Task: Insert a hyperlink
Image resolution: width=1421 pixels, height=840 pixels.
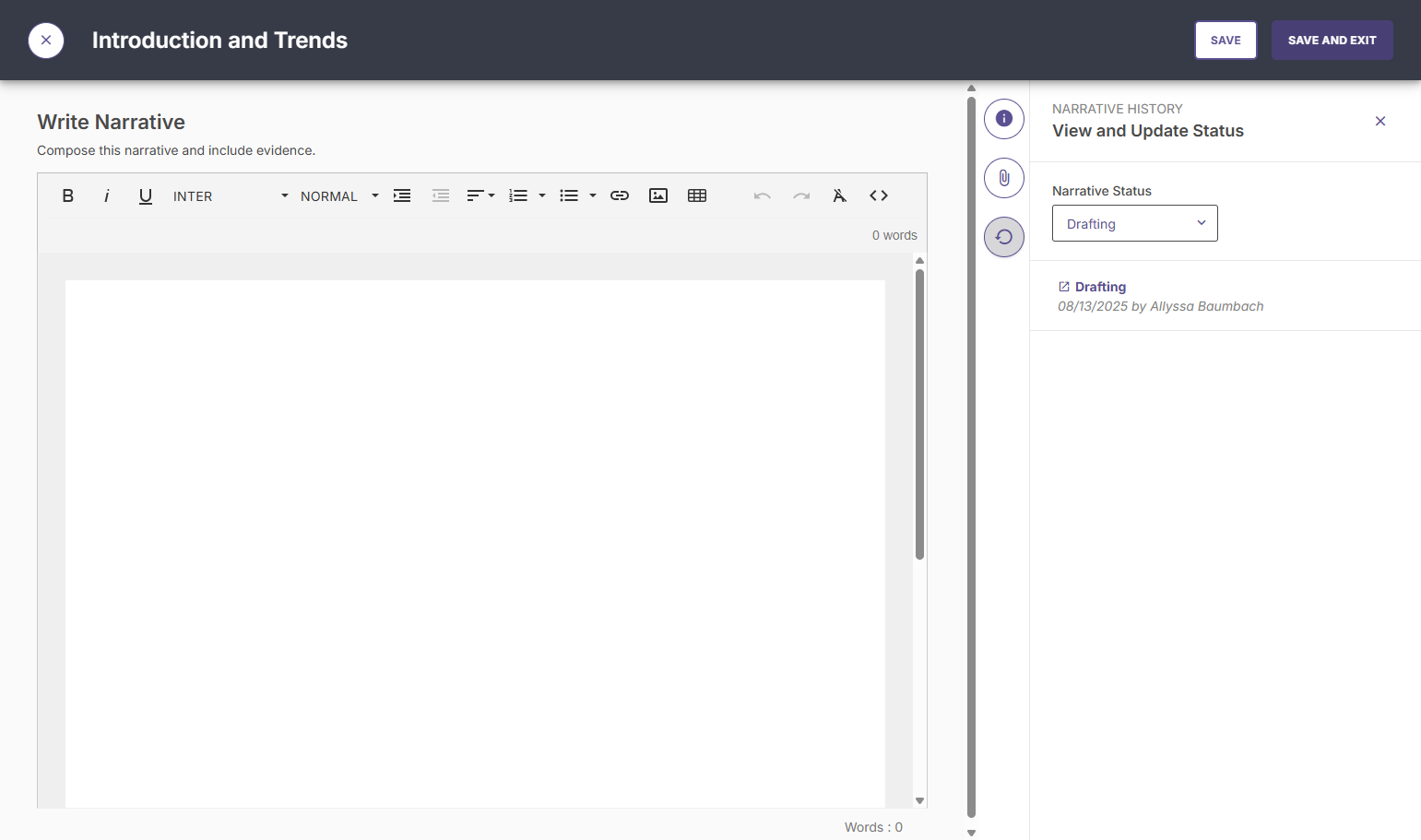Action: [x=620, y=195]
